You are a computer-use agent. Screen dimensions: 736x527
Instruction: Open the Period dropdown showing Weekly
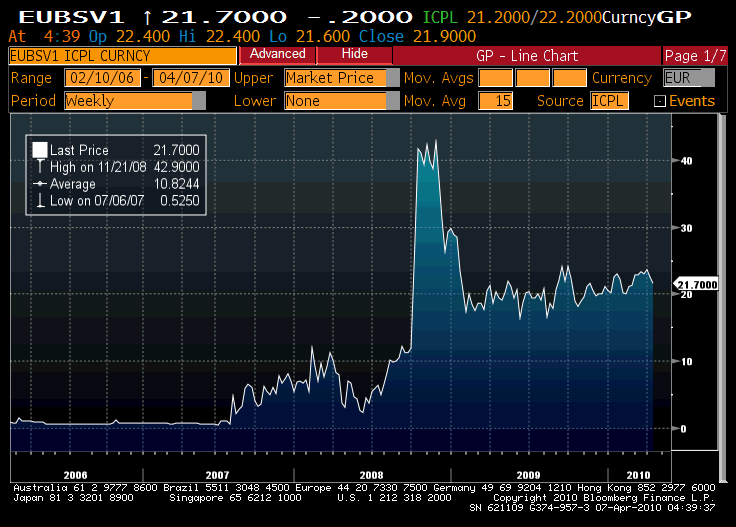coord(198,101)
